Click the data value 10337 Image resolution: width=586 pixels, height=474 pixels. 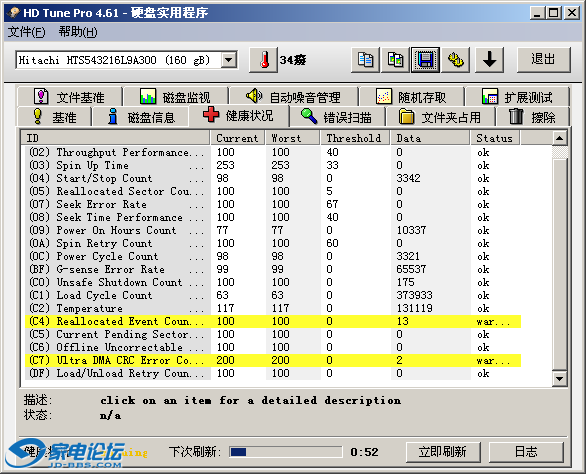pos(411,230)
